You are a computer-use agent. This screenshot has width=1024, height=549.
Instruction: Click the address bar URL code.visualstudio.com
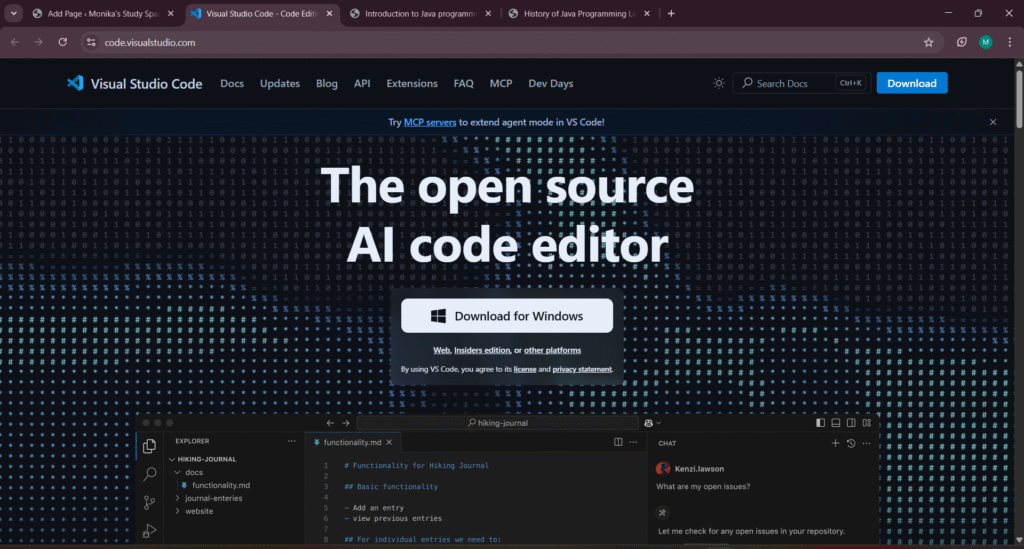click(150, 42)
